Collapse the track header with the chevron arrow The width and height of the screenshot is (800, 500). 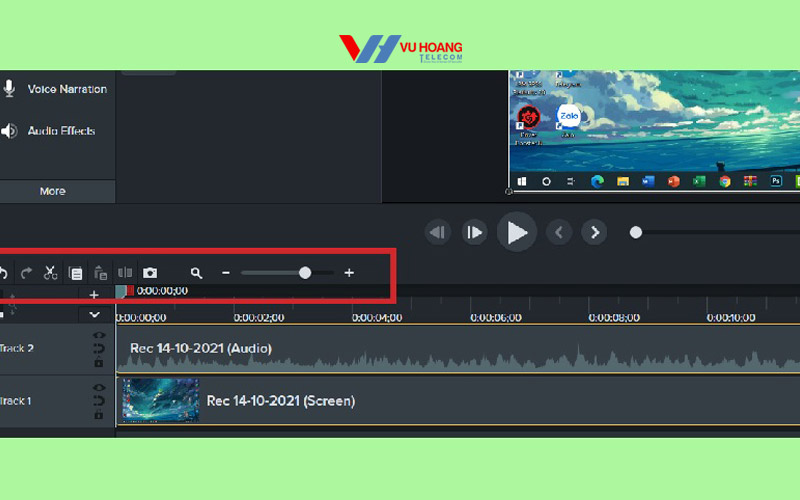tap(94, 315)
